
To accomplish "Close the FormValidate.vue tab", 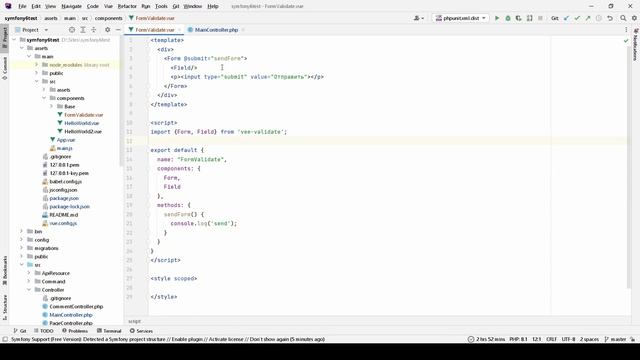I will click(179, 30).
